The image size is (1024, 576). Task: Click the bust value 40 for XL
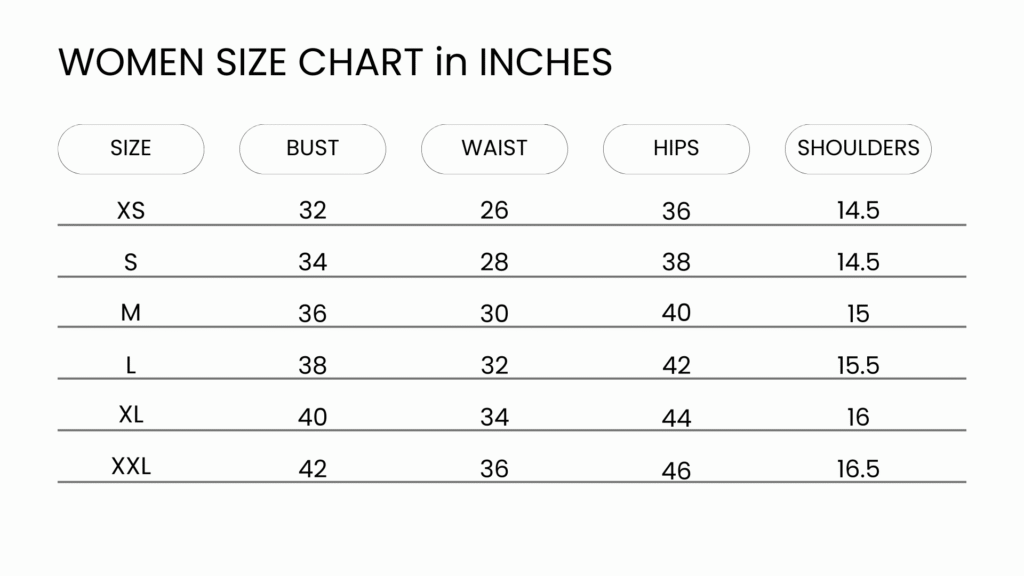312,417
